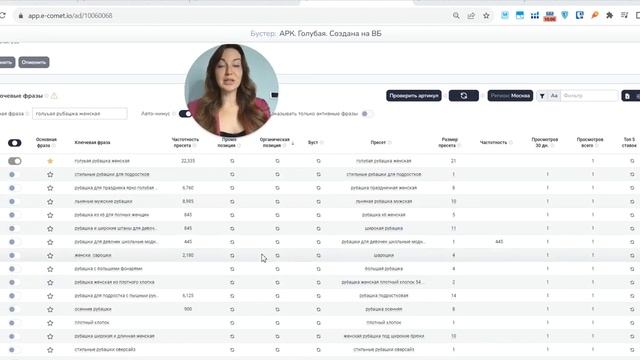Refresh promo position for рубашка с большими фонарями
Screen dimensions: 640x360
coord(232,269)
